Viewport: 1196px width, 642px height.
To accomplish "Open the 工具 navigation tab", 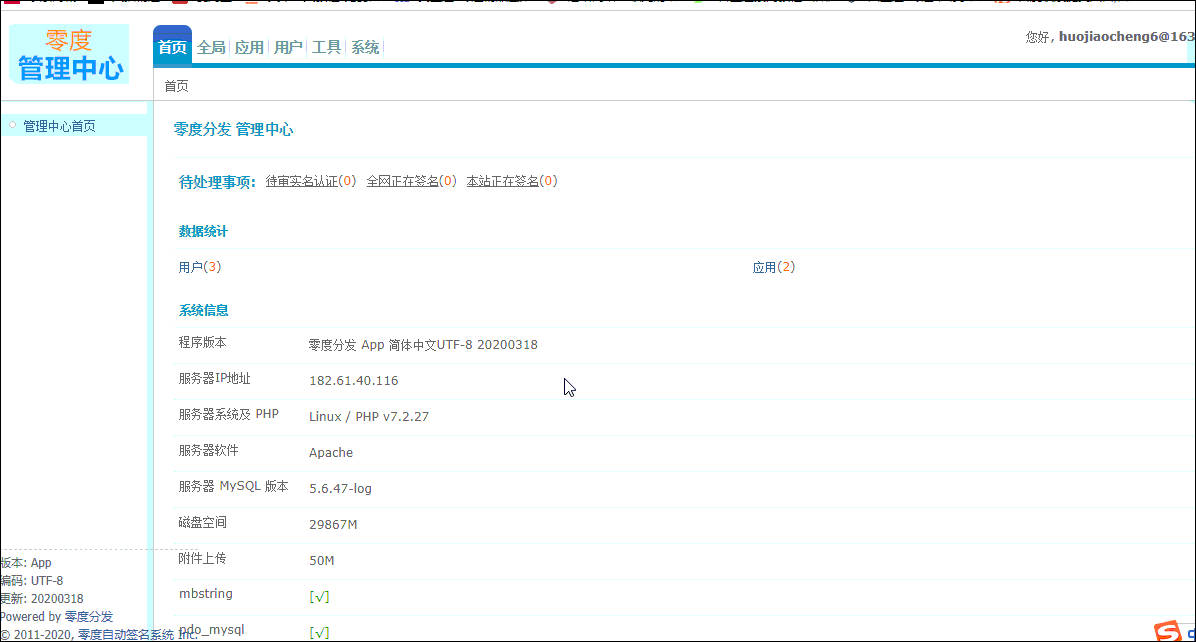I will [326, 47].
